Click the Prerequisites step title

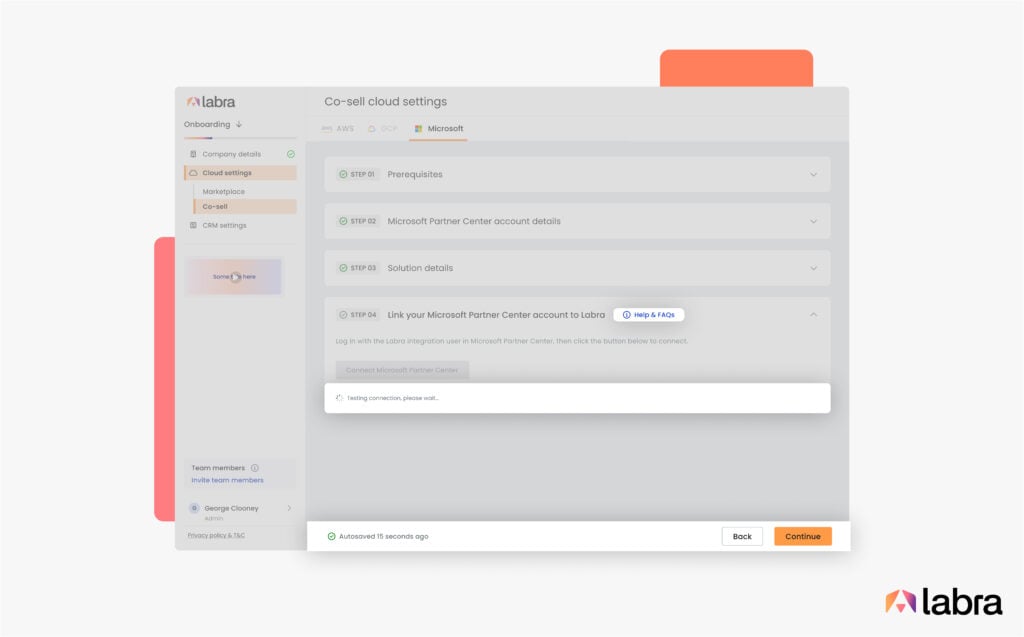click(415, 174)
